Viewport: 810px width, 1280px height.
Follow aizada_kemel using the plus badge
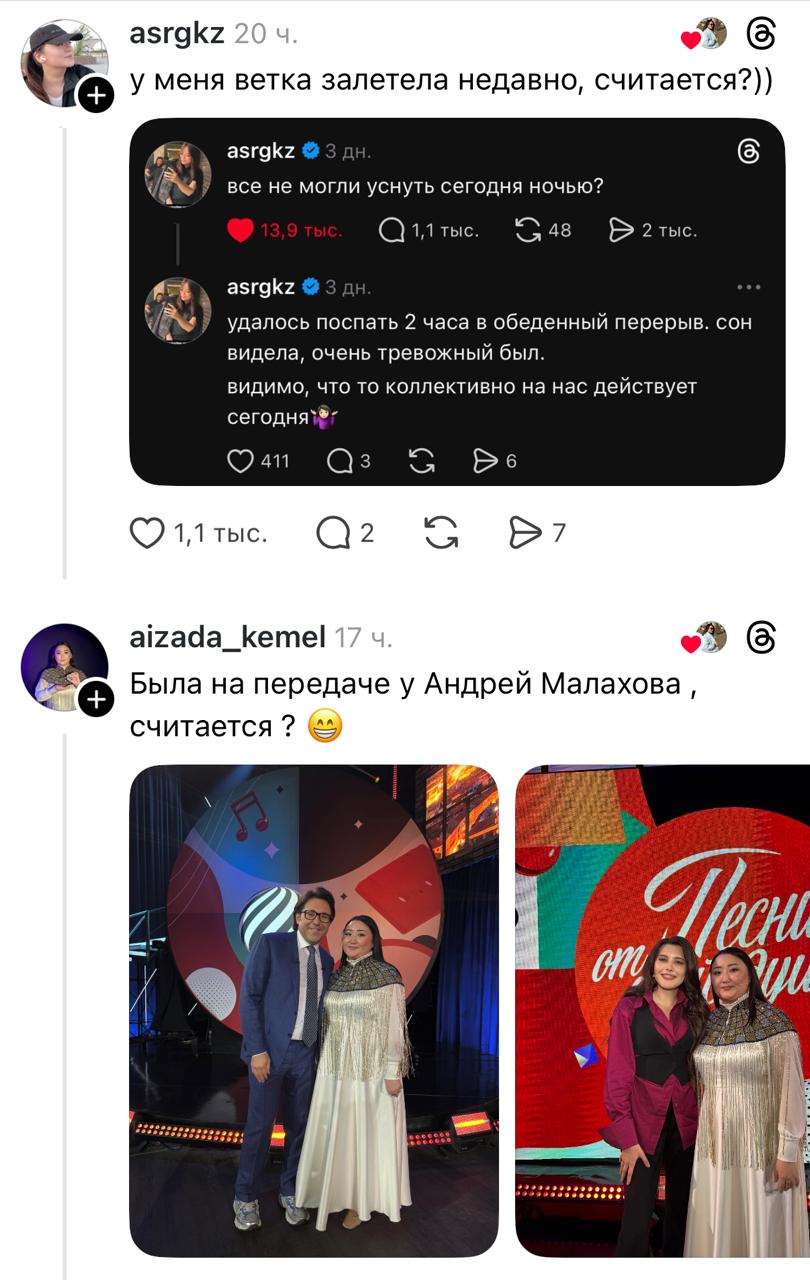(x=96, y=699)
